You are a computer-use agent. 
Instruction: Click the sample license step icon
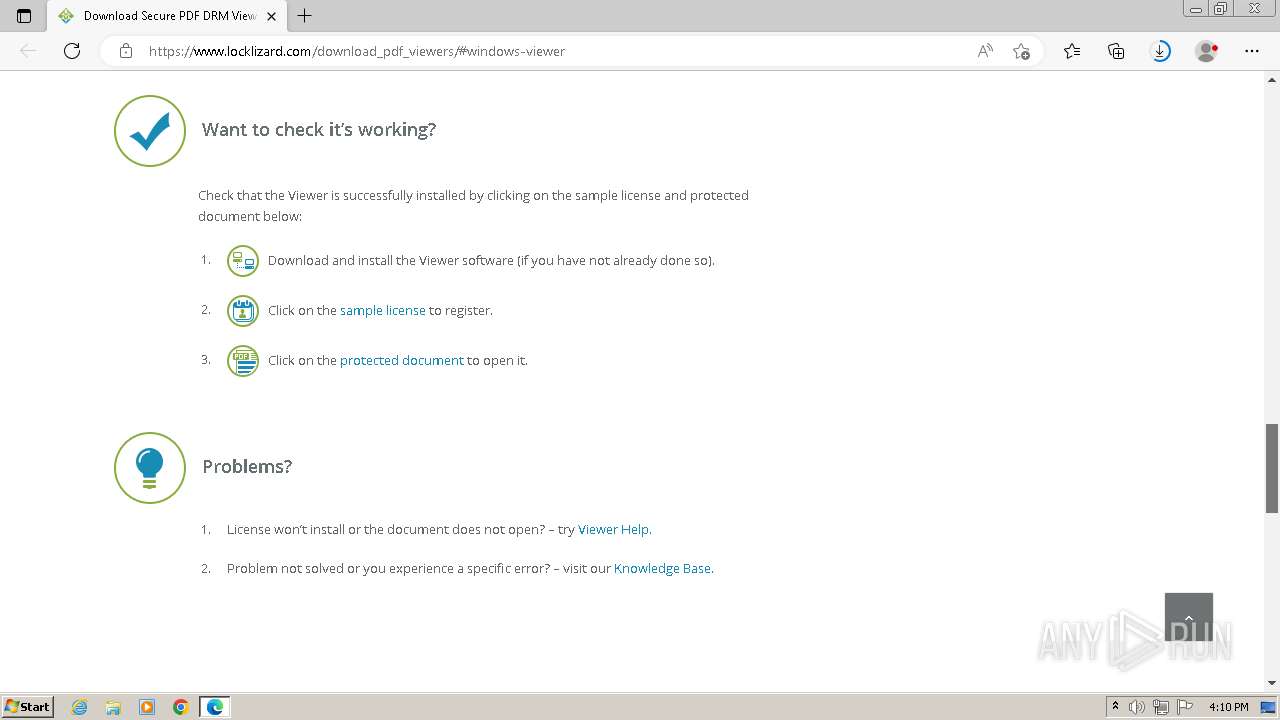pos(243,311)
